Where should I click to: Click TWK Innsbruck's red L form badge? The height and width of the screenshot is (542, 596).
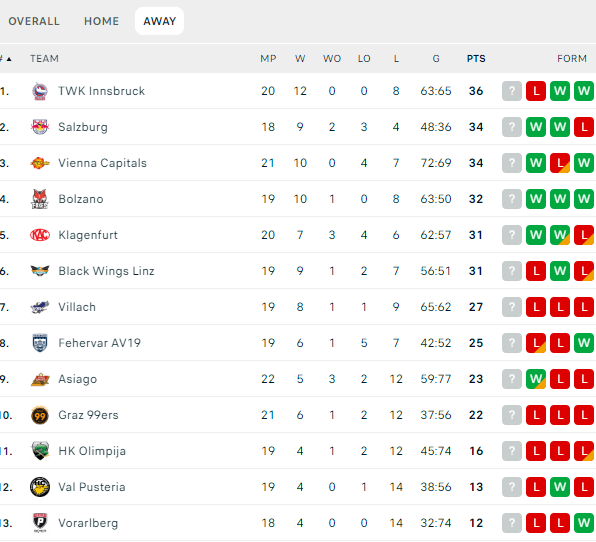[x=536, y=91]
